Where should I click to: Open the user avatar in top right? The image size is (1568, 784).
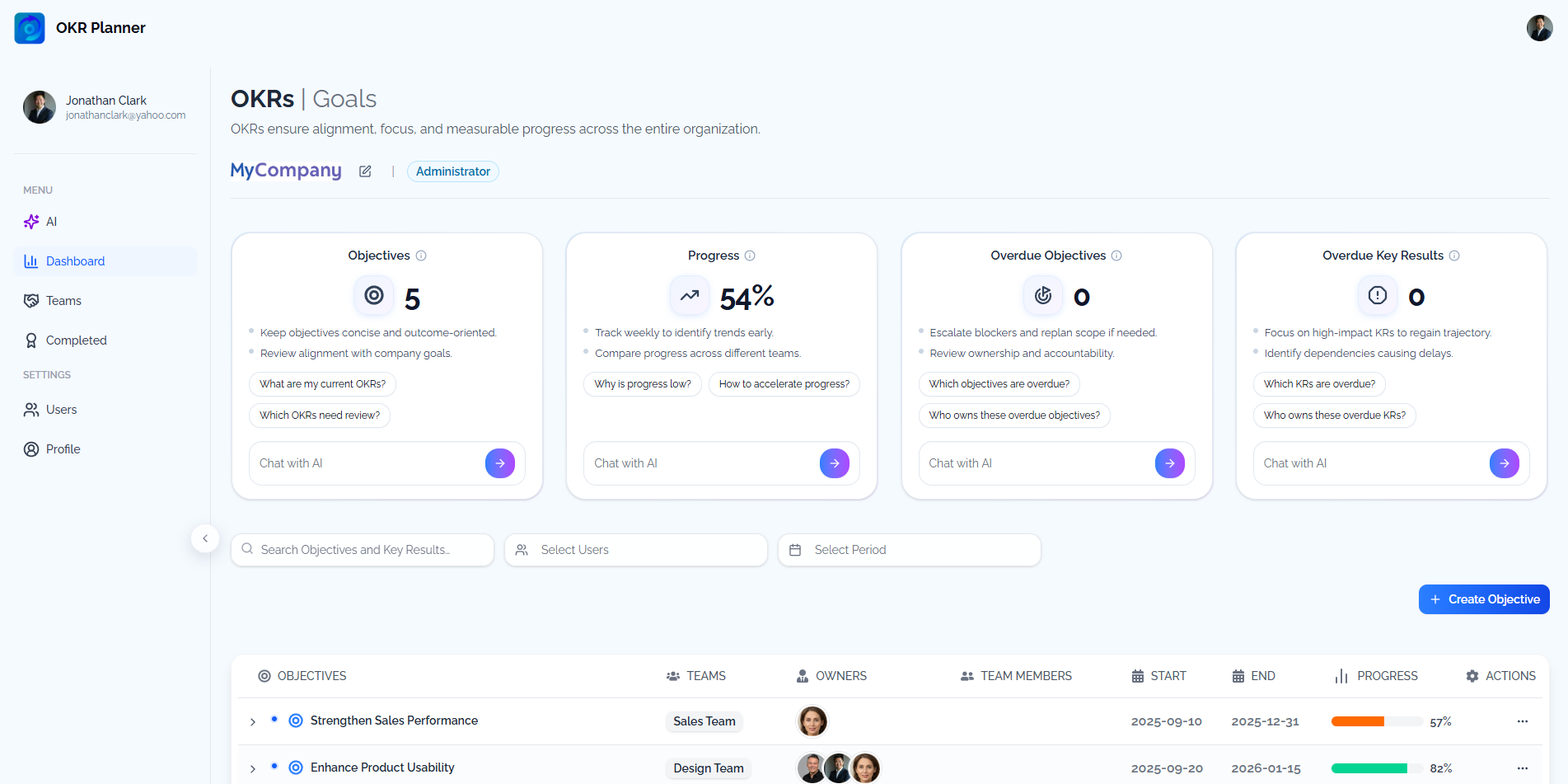[x=1539, y=28]
